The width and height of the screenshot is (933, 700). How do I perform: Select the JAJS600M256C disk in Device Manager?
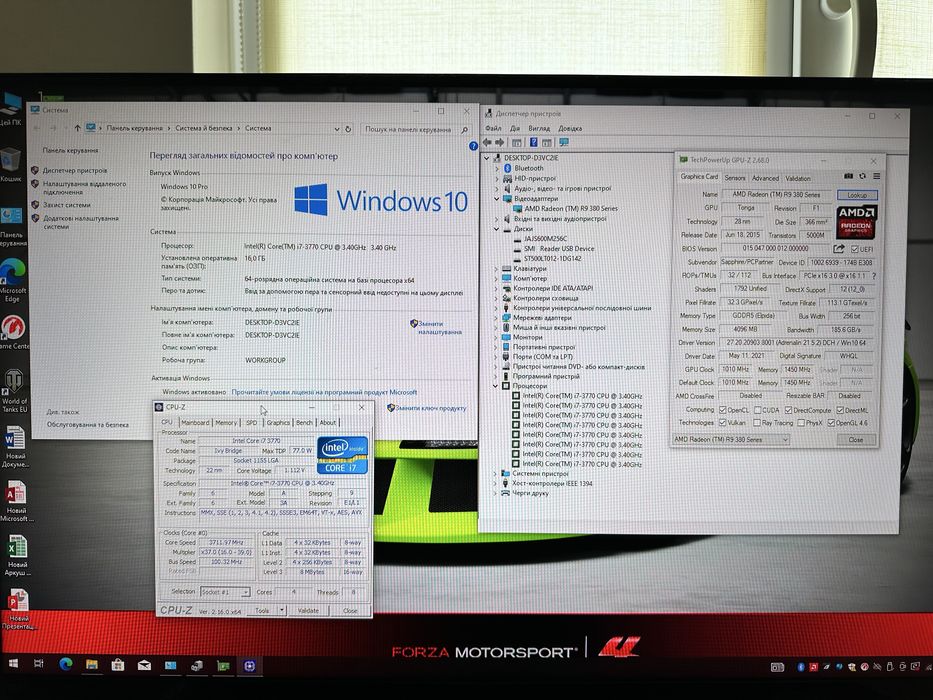(x=546, y=239)
